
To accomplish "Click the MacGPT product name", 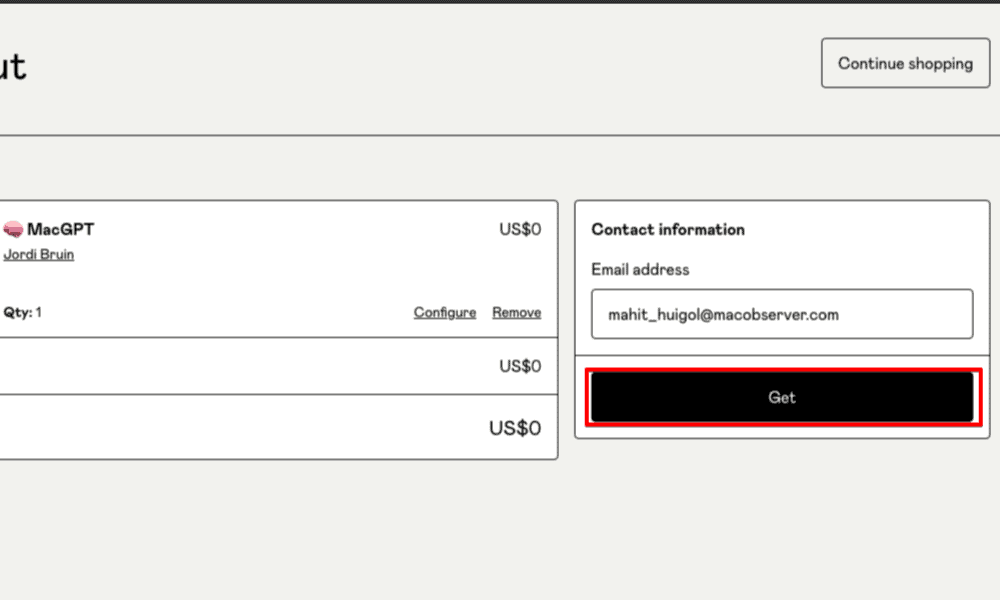I will point(61,230).
